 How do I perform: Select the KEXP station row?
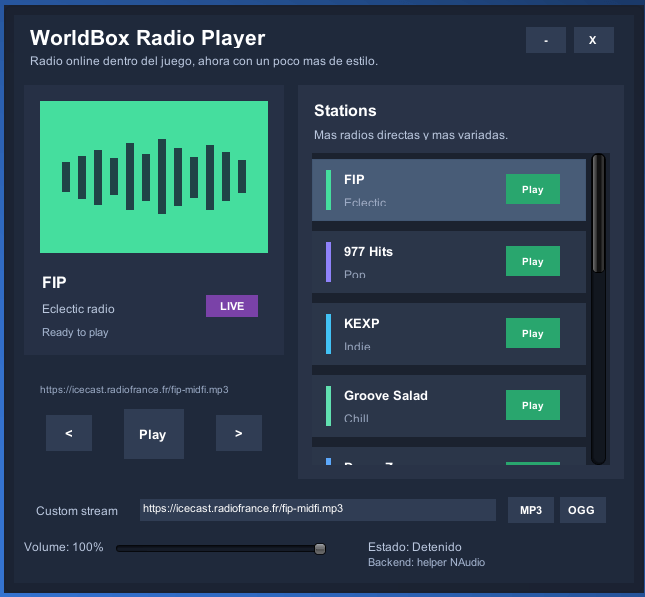pos(449,334)
